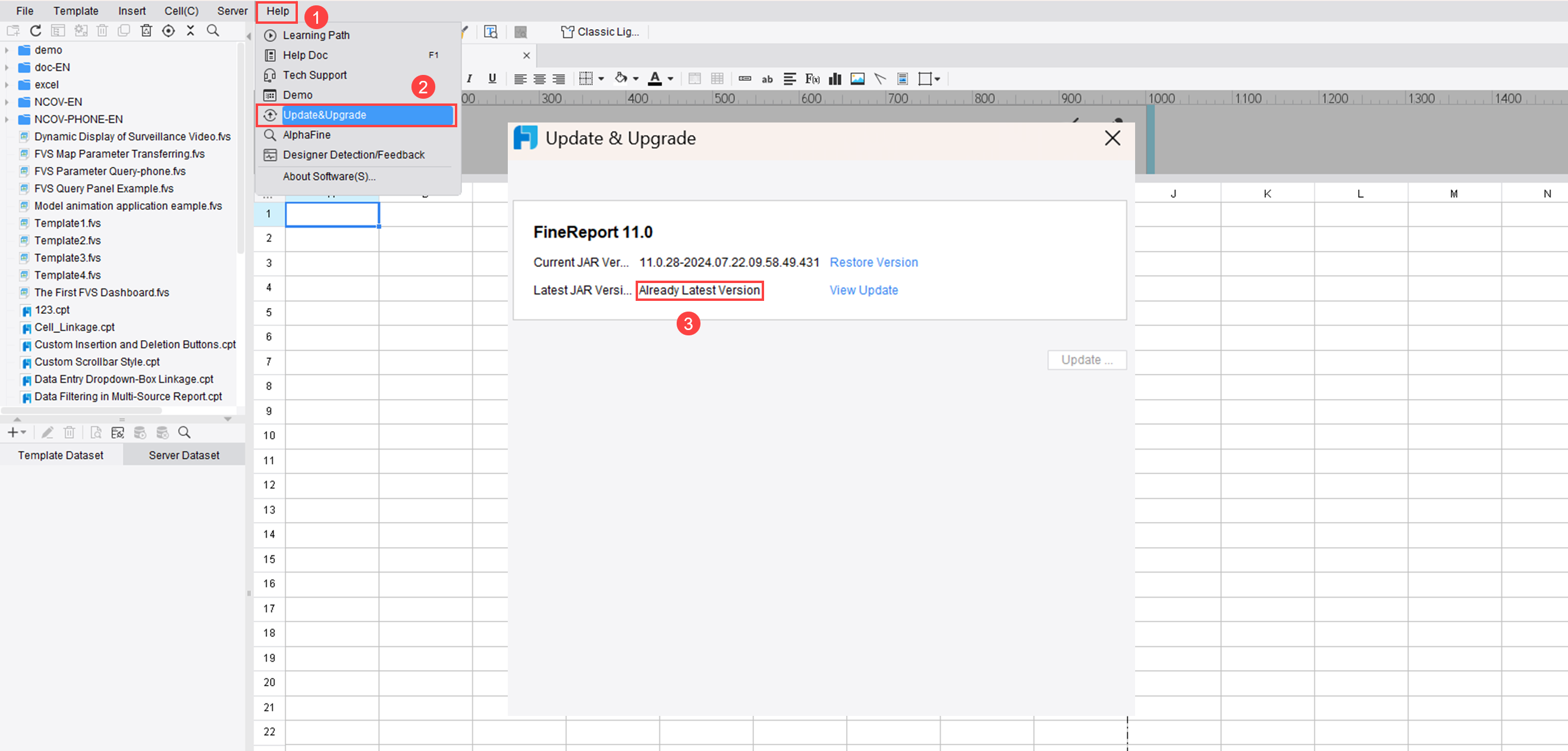Toggle underline formatting
Image resolution: width=1568 pixels, height=751 pixels.
492,78
